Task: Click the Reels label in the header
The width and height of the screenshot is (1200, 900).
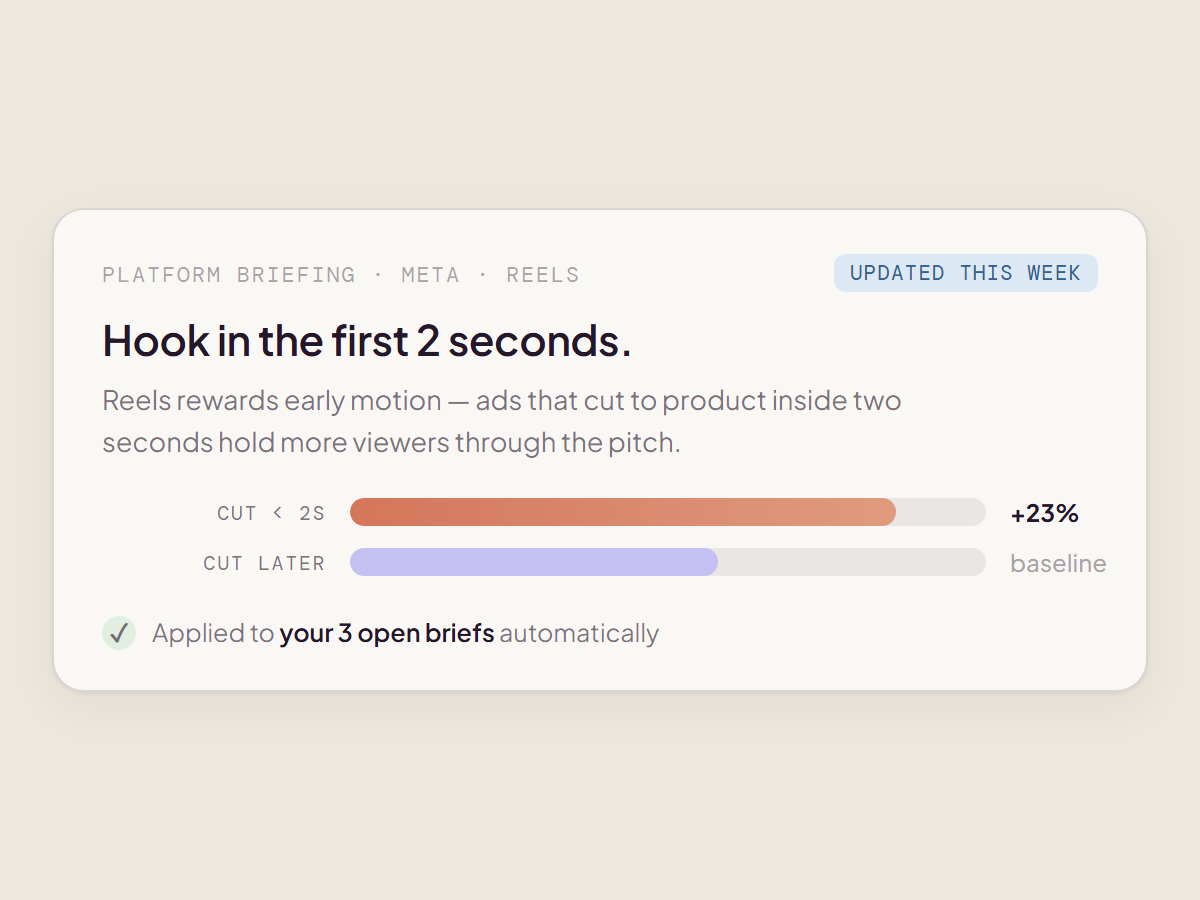Action: coord(543,275)
